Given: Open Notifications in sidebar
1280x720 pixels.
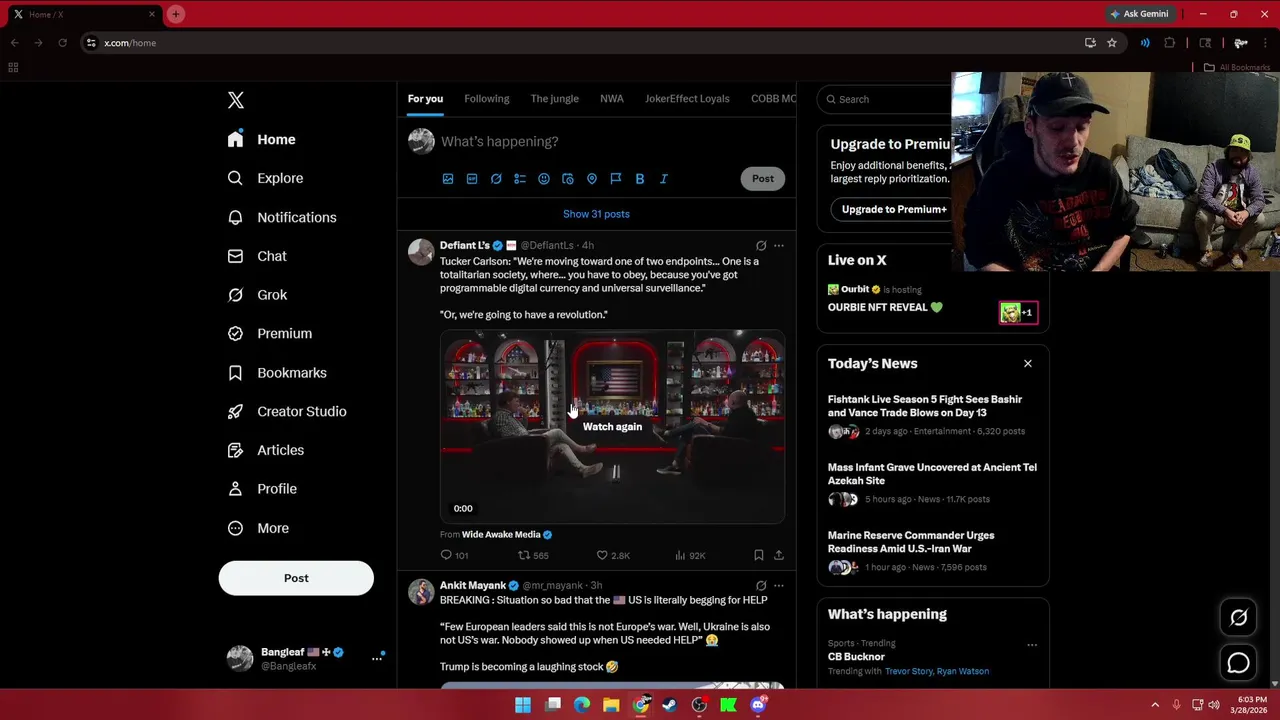Looking at the screenshot, I should (282, 217).
